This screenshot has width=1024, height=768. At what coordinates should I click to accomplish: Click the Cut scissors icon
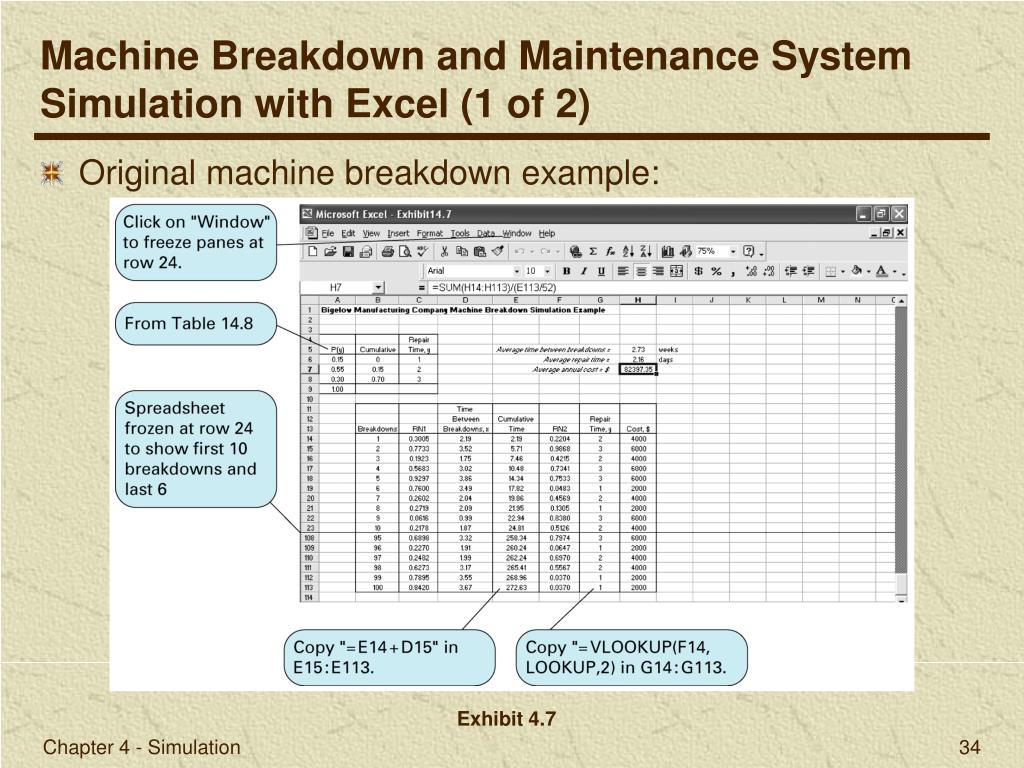(x=444, y=251)
